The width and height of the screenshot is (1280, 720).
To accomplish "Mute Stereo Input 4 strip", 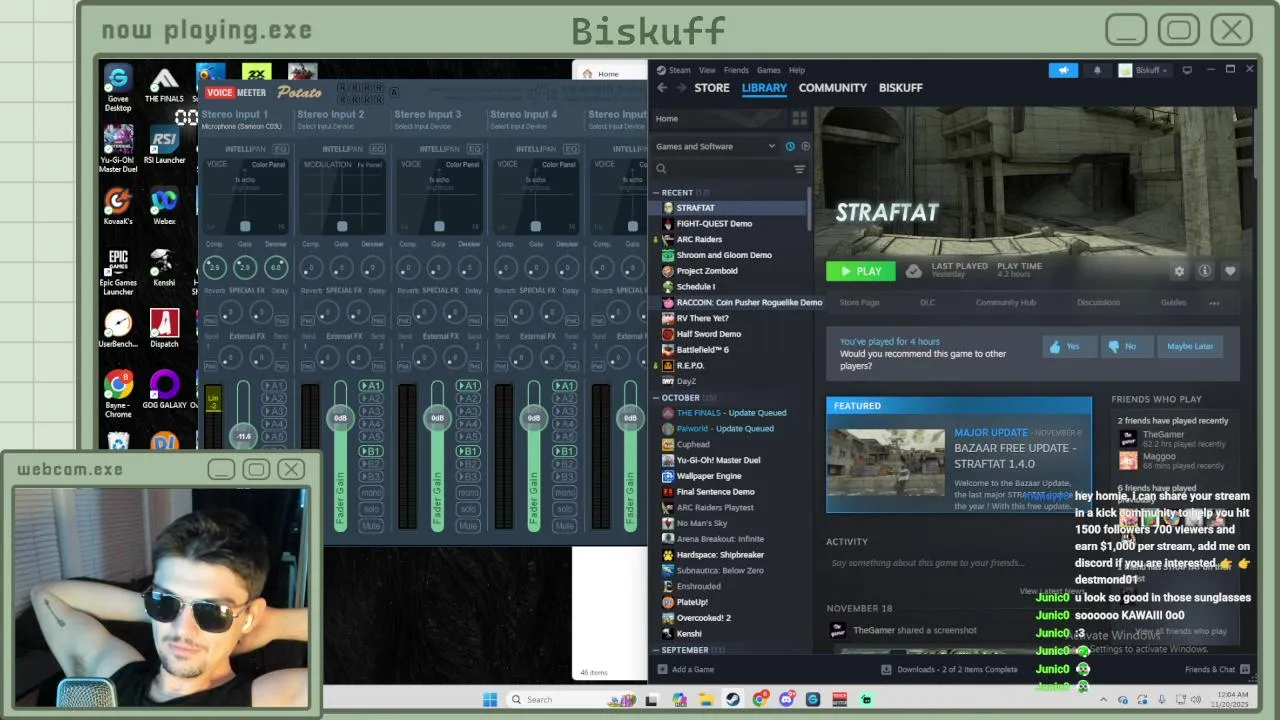I will tap(565, 525).
